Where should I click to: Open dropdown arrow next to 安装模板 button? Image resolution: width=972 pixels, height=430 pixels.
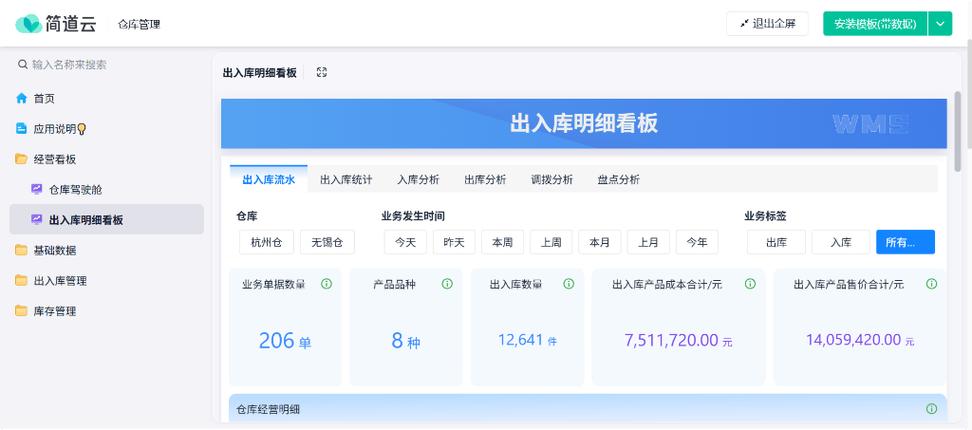[x=940, y=24]
